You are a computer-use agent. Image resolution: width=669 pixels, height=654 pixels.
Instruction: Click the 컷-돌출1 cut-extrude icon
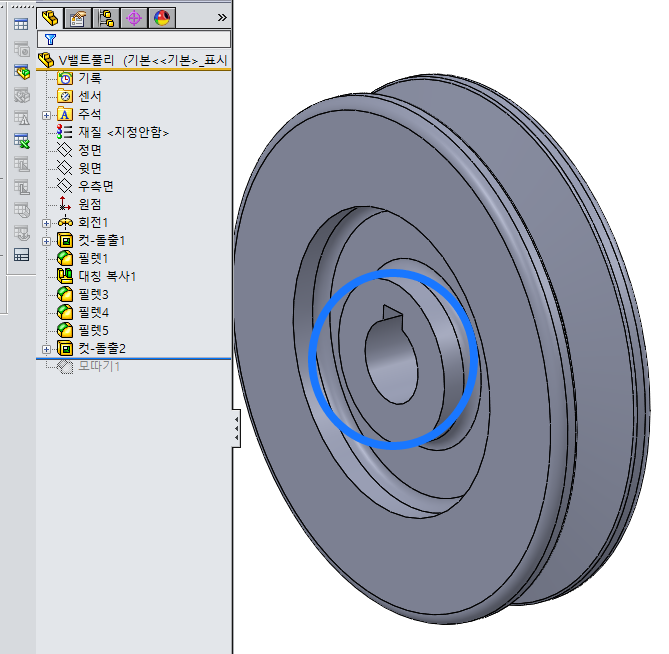click(x=65, y=240)
